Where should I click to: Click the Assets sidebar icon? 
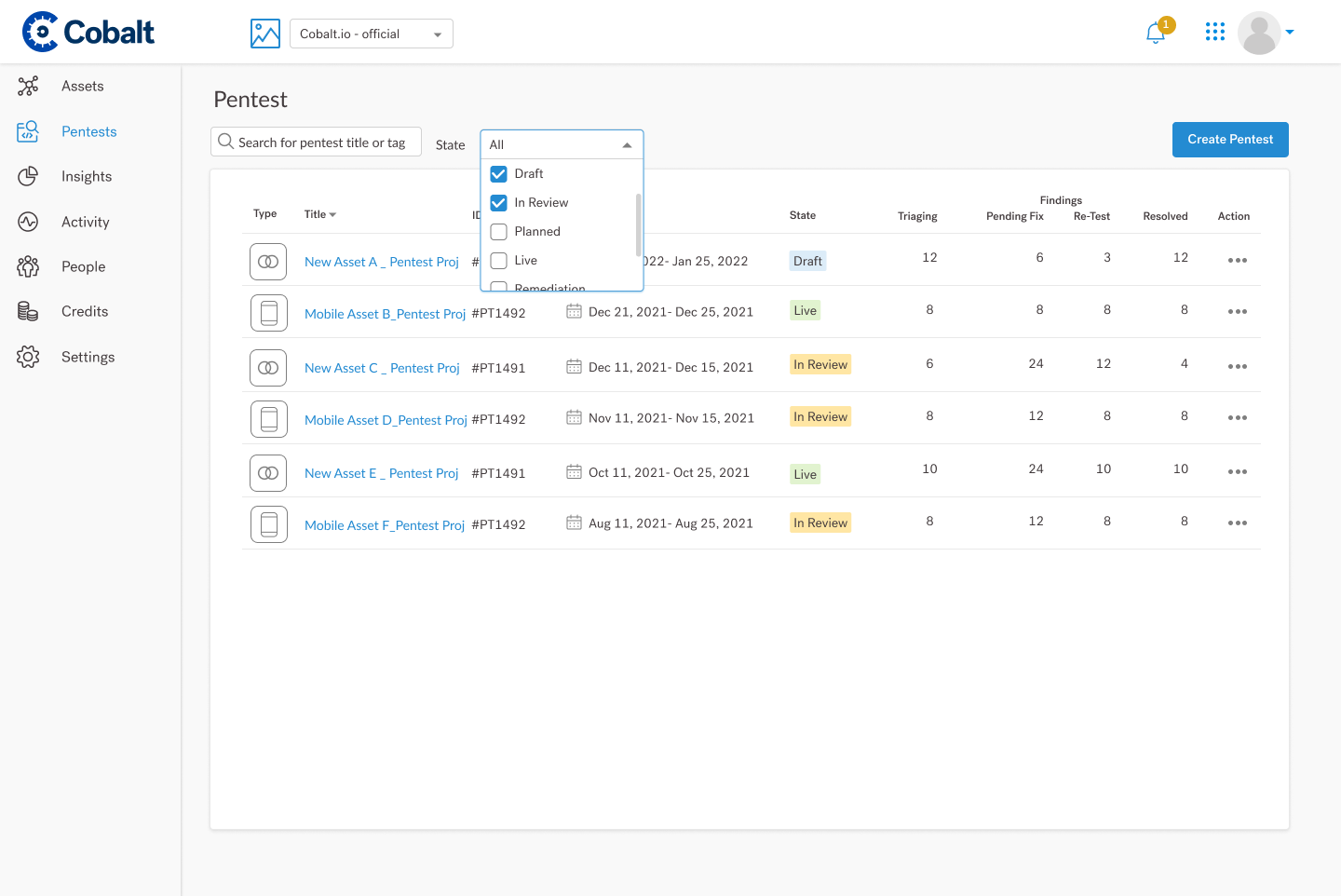coord(28,86)
